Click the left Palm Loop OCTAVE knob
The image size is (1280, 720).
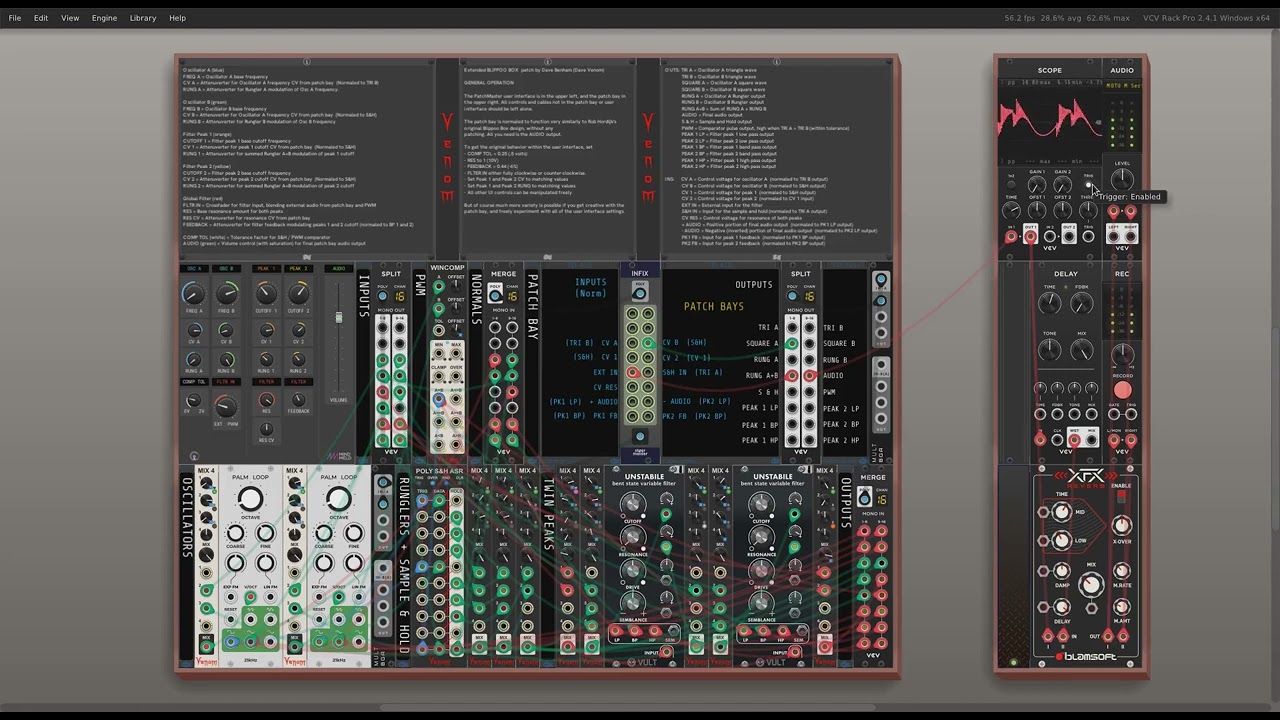[x=250, y=499]
